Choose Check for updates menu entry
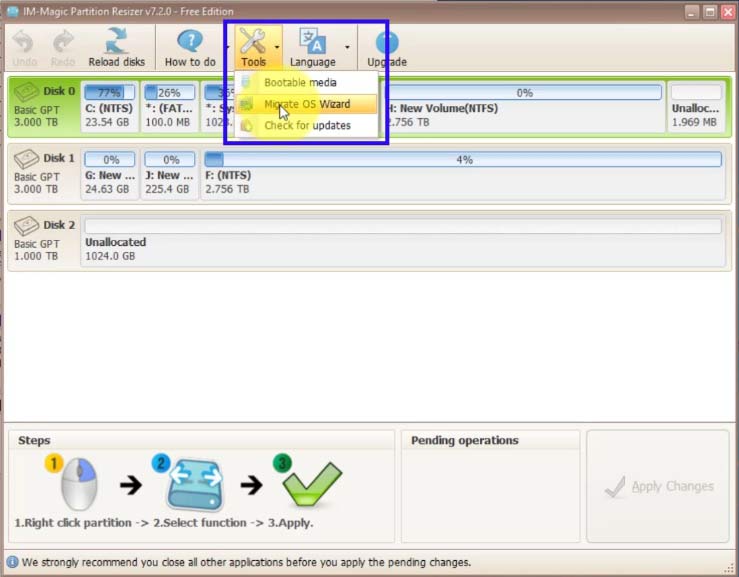This screenshot has height=577, width=739. coord(306,125)
